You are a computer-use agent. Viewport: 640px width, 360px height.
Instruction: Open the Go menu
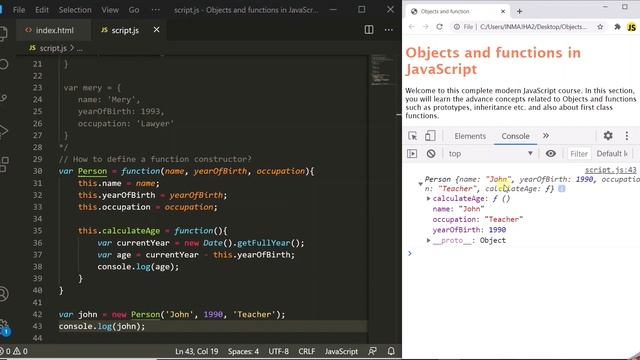click(x=134, y=10)
